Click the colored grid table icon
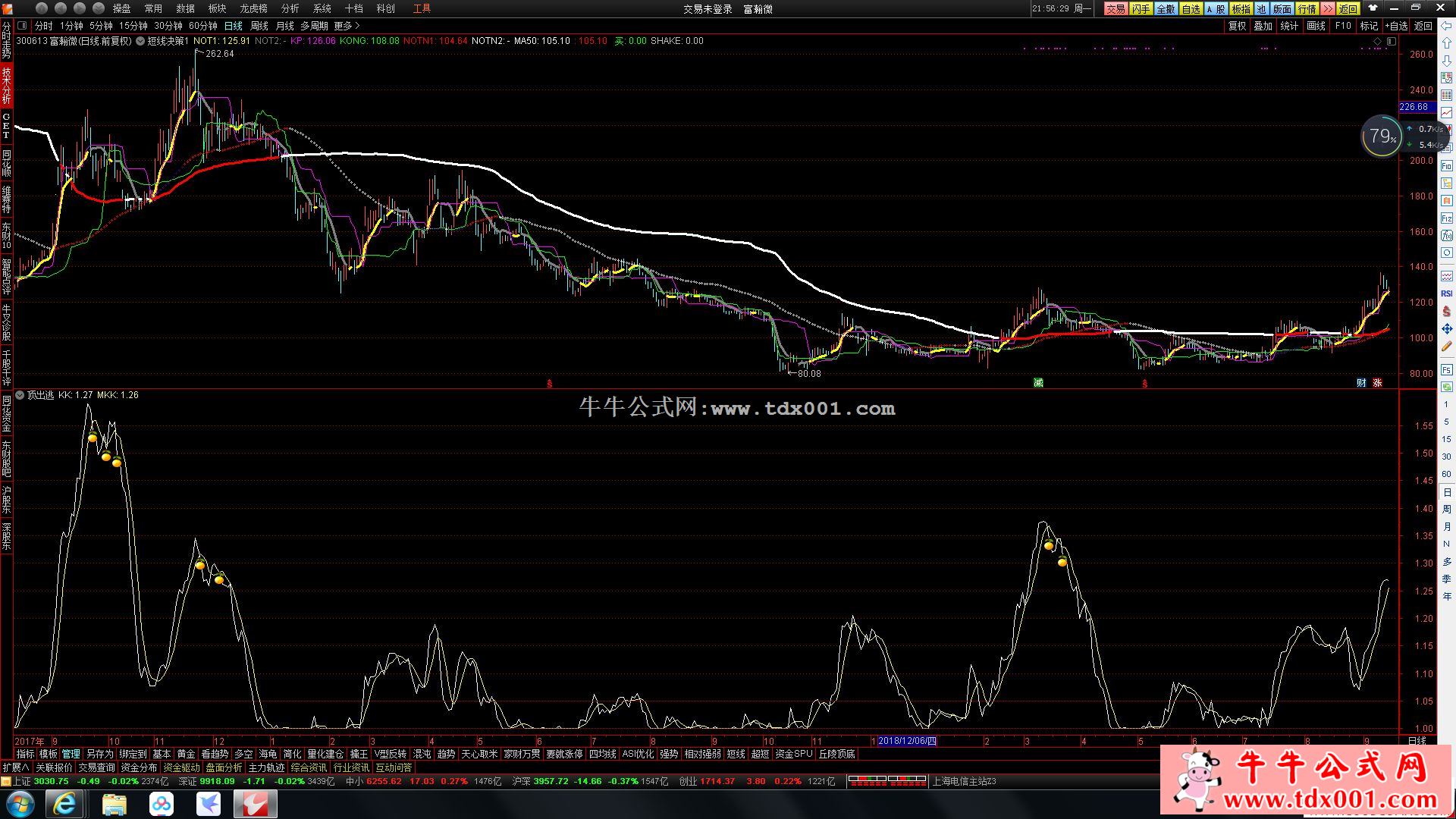 tap(1446, 96)
